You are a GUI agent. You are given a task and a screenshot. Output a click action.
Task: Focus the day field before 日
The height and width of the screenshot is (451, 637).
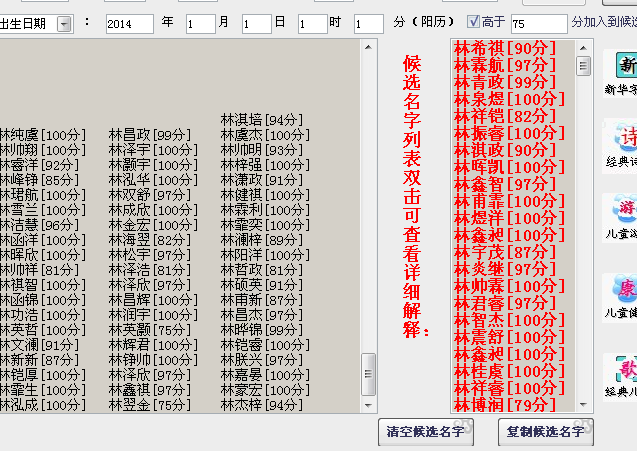point(257,24)
